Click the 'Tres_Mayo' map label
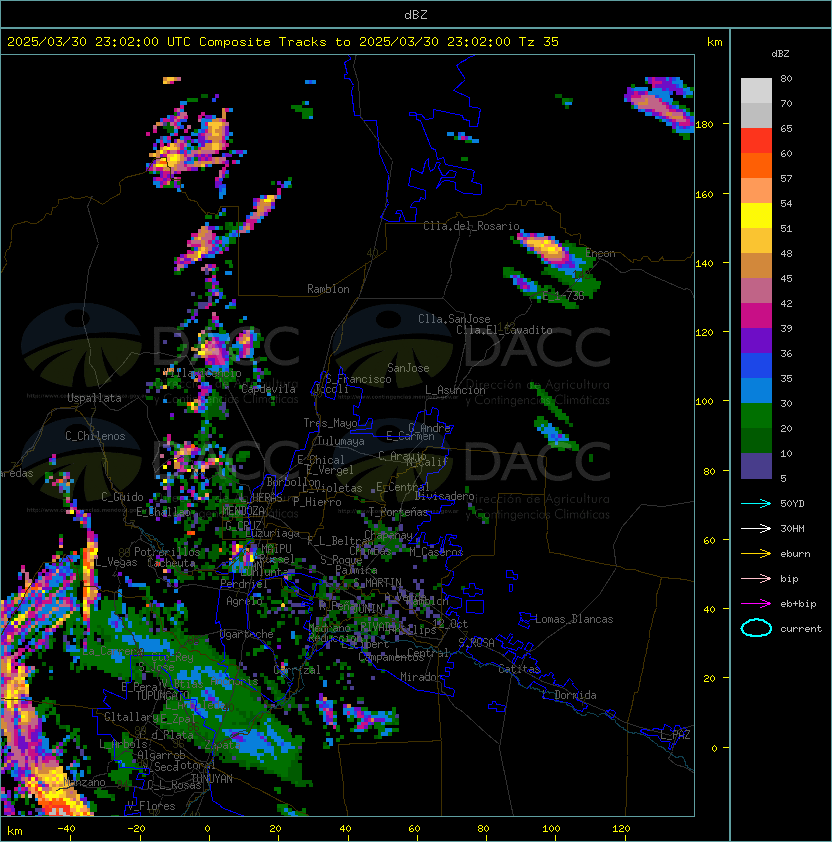The image size is (832, 842). 330,423
